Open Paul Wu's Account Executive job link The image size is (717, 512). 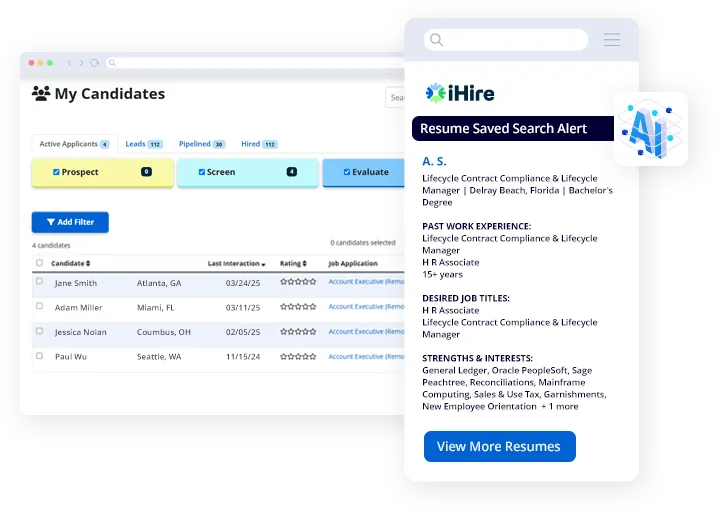click(x=366, y=356)
